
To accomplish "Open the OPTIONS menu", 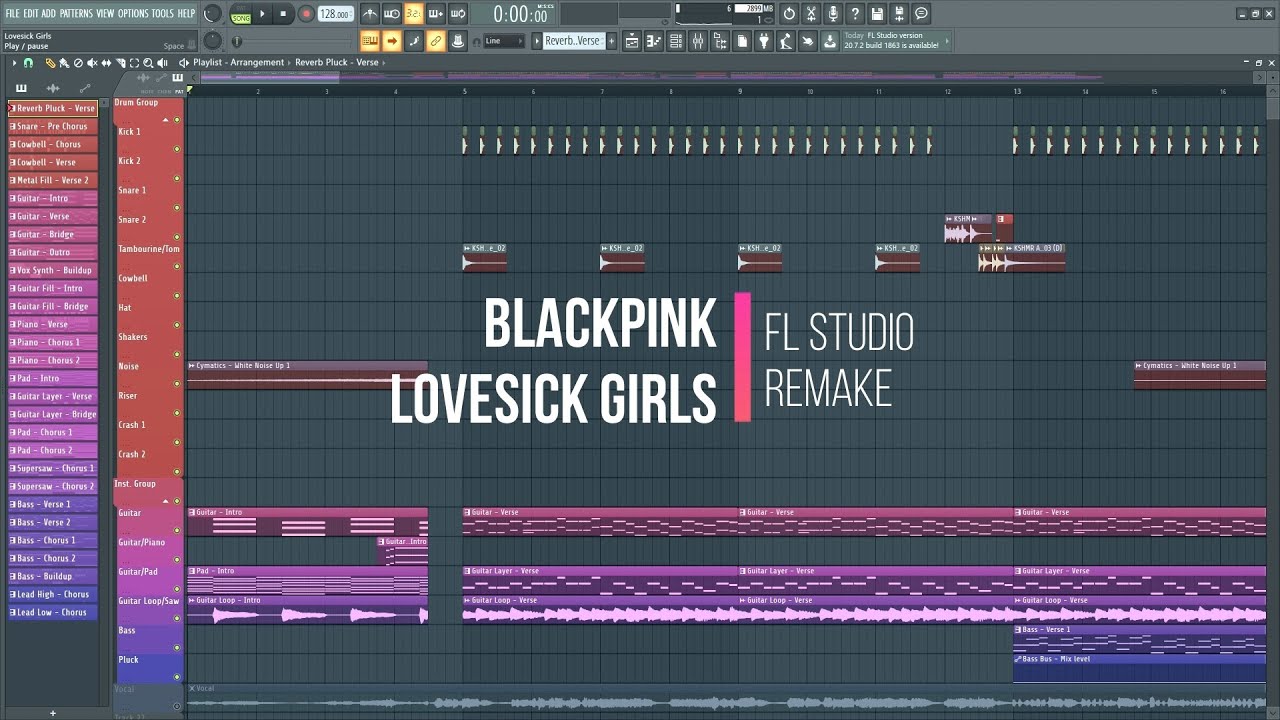I will (x=133, y=13).
